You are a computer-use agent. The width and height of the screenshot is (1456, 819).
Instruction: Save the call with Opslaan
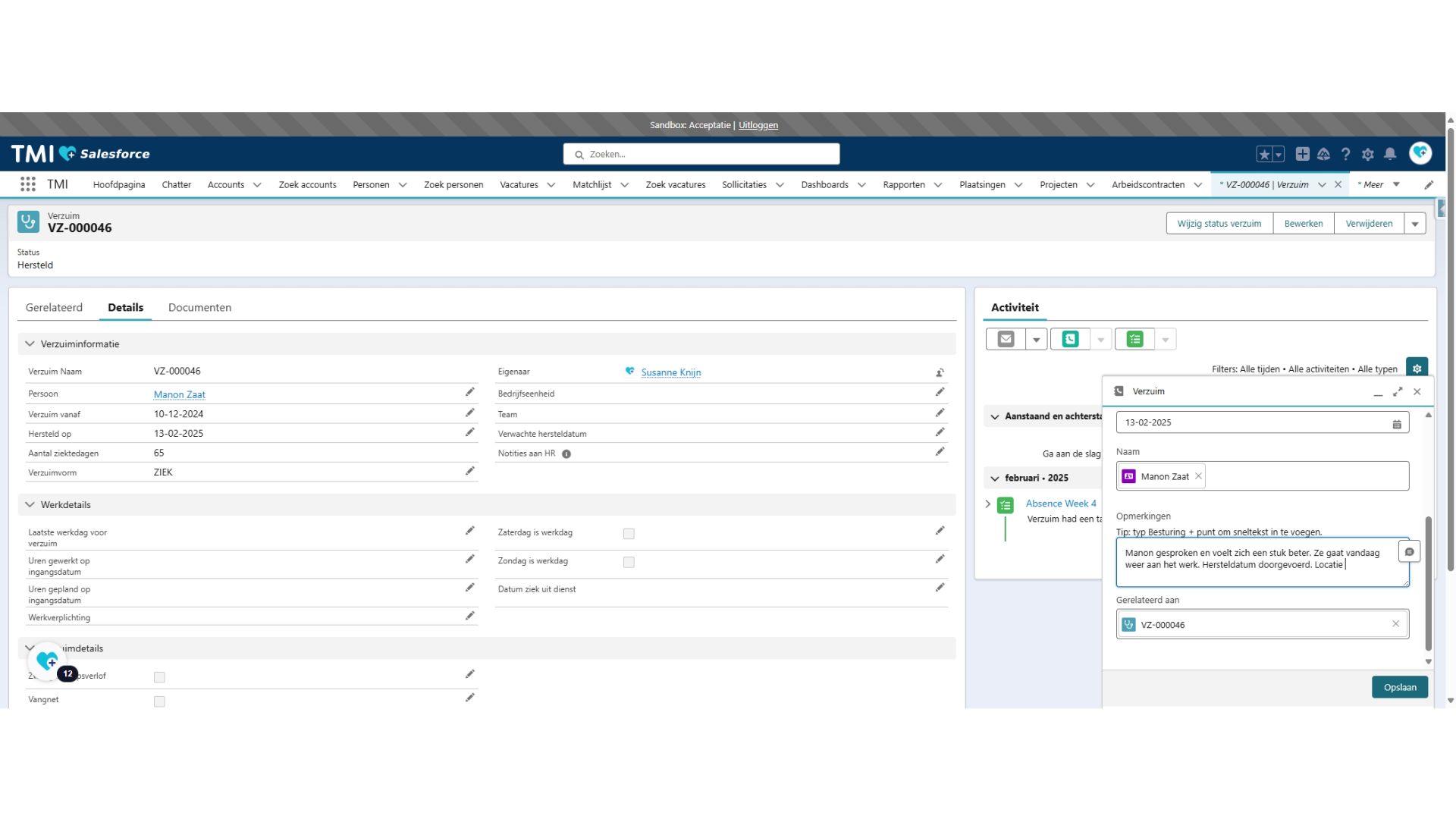click(x=1400, y=687)
